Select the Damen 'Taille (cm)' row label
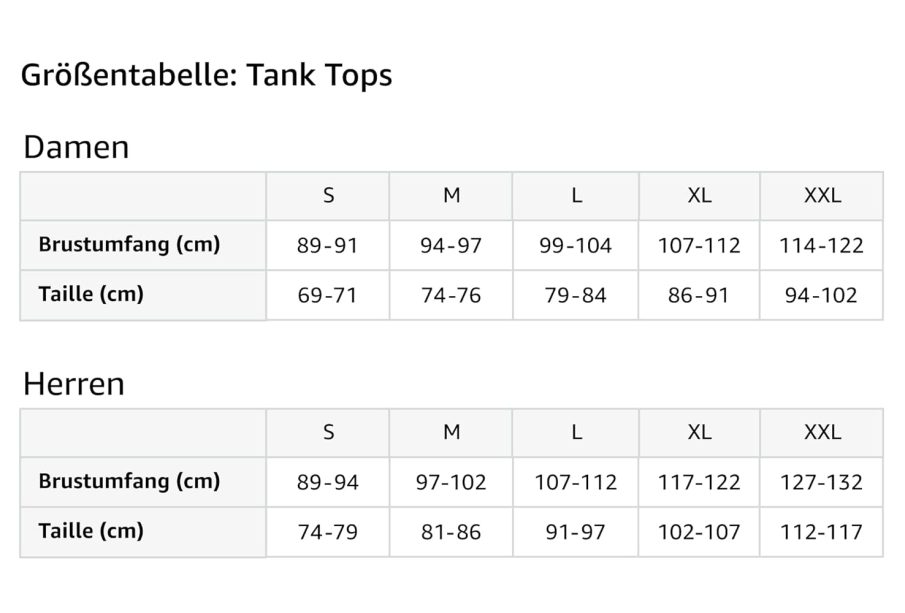 (x=91, y=295)
